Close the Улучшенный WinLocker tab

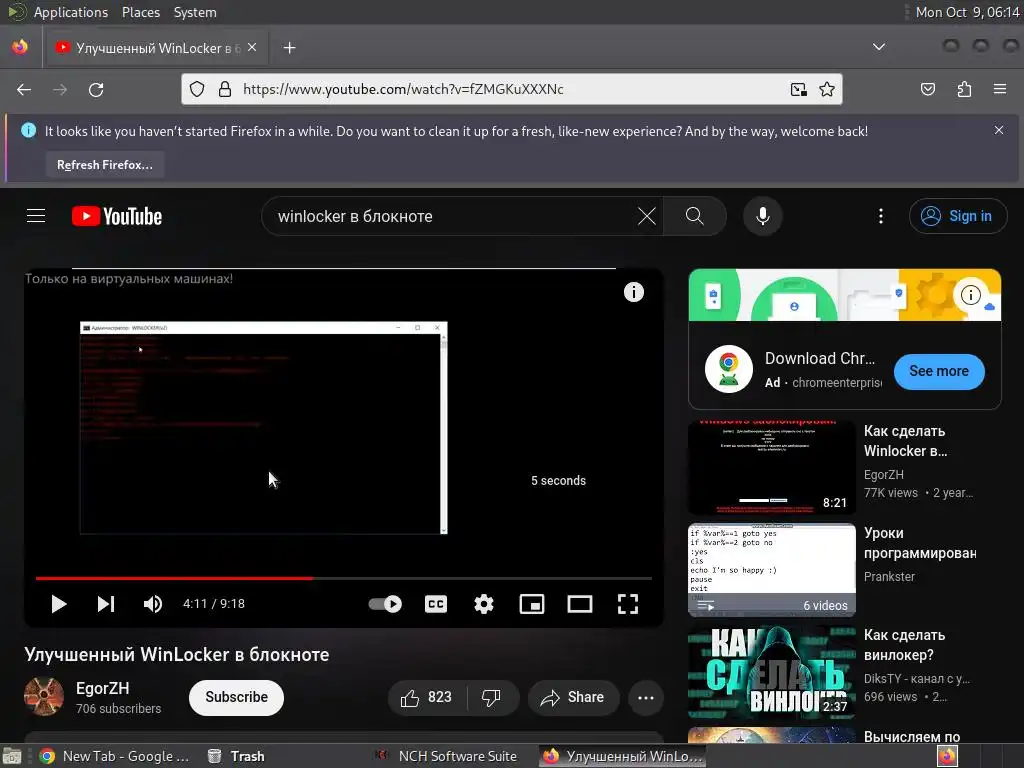point(252,48)
